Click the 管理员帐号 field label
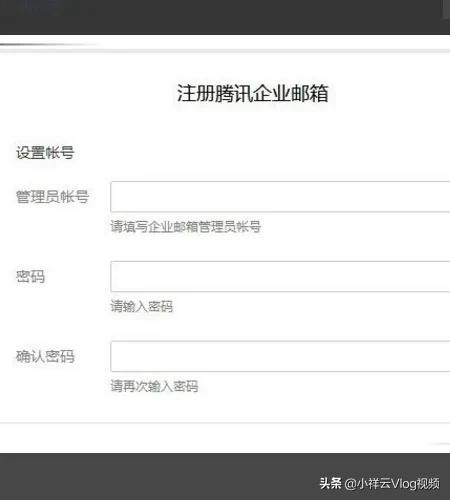This screenshot has width=450, height=500. (52, 197)
